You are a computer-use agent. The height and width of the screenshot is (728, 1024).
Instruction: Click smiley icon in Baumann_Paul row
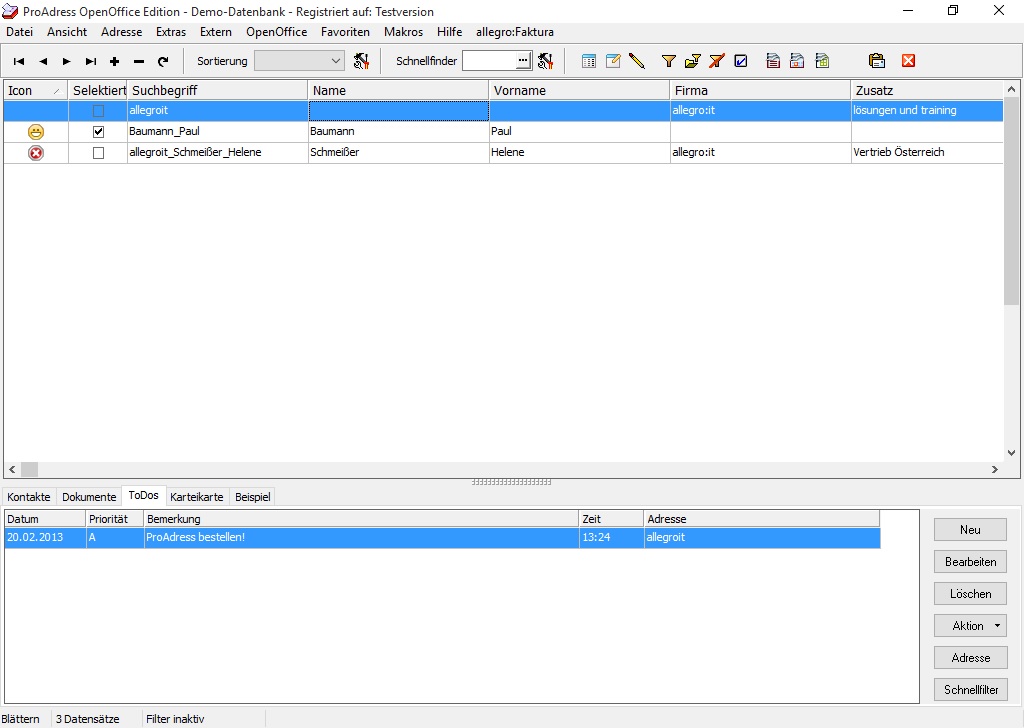[x=36, y=132]
